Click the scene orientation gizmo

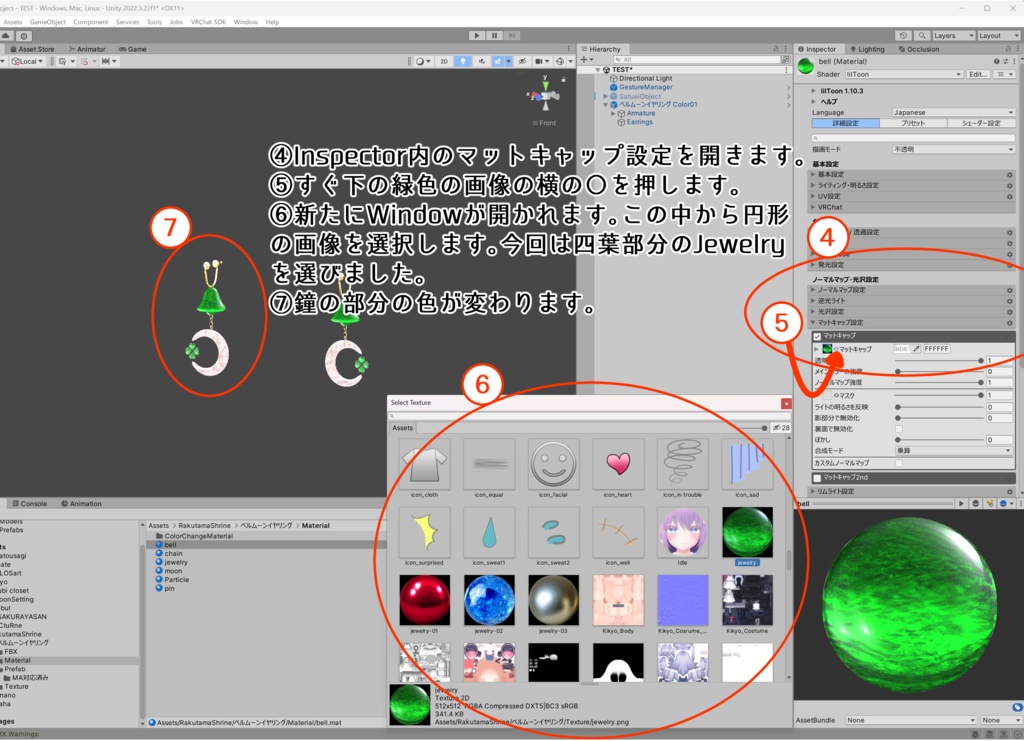pos(545,96)
